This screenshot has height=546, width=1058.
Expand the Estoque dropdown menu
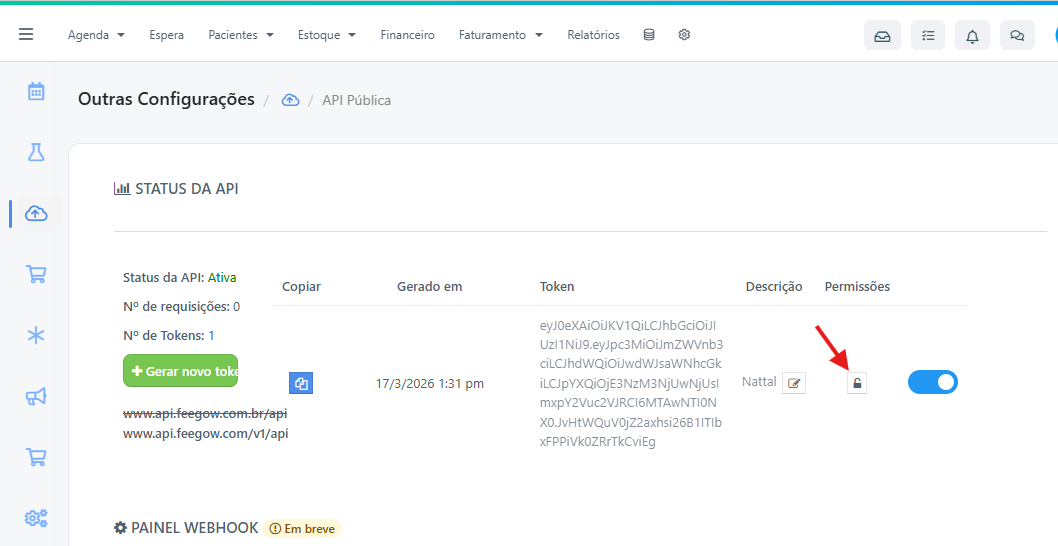coord(327,34)
